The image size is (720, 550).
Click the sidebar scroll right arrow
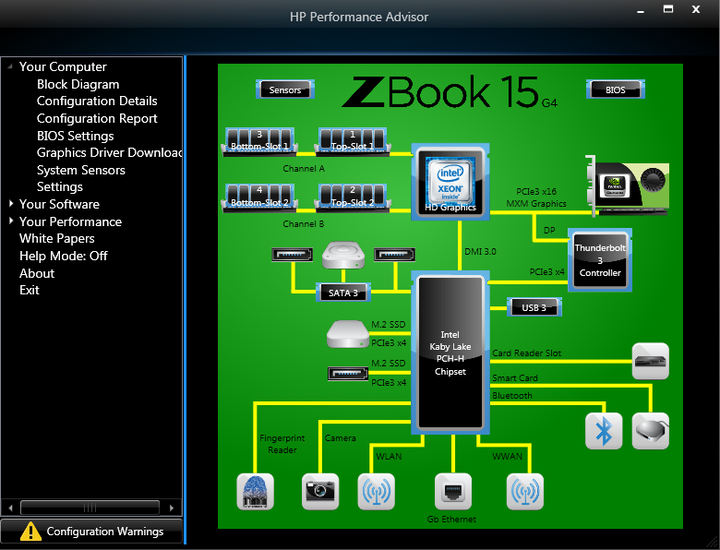click(172, 508)
